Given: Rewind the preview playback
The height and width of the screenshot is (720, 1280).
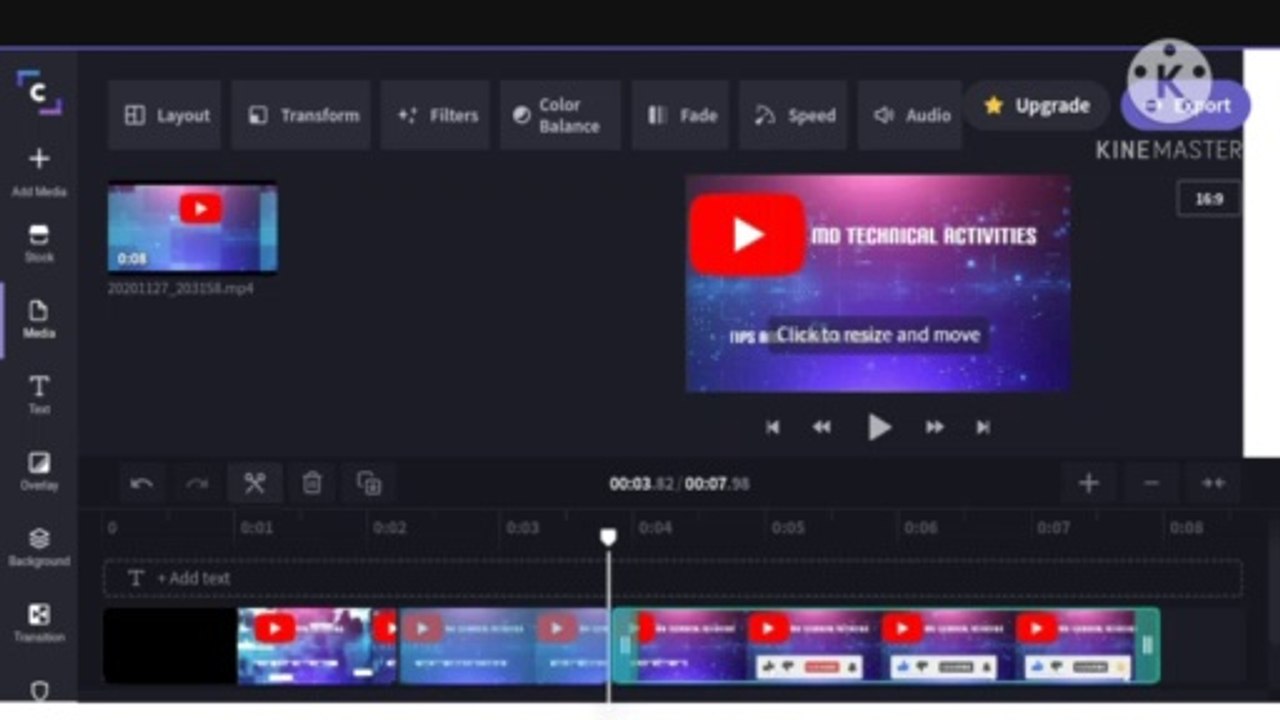Looking at the screenshot, I should click(x=822, y=427).
